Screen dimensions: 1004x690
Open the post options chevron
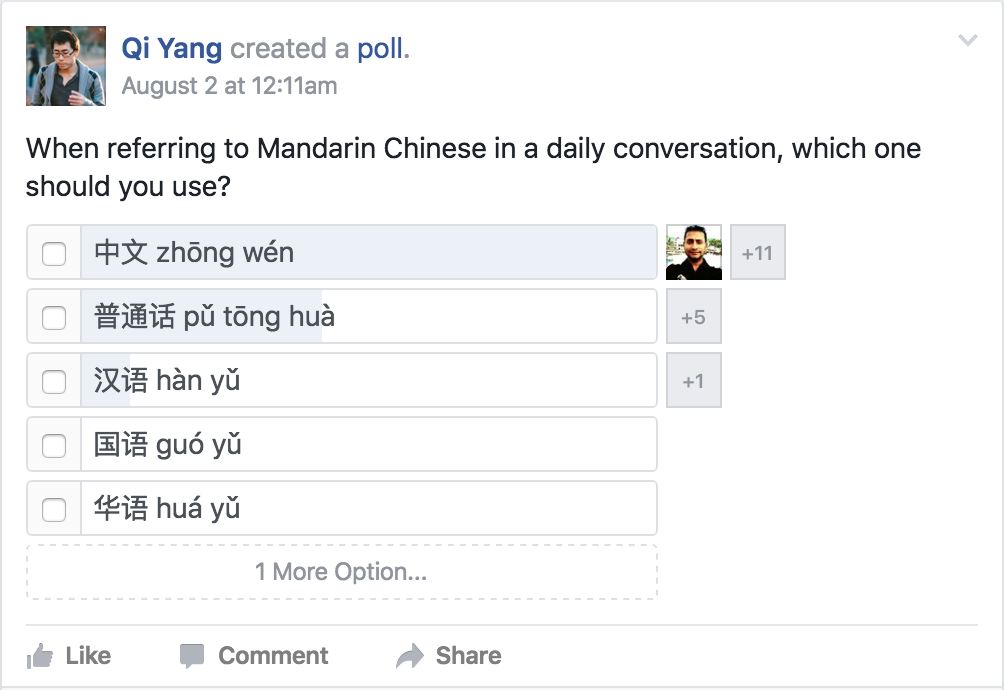pos(968,40)
